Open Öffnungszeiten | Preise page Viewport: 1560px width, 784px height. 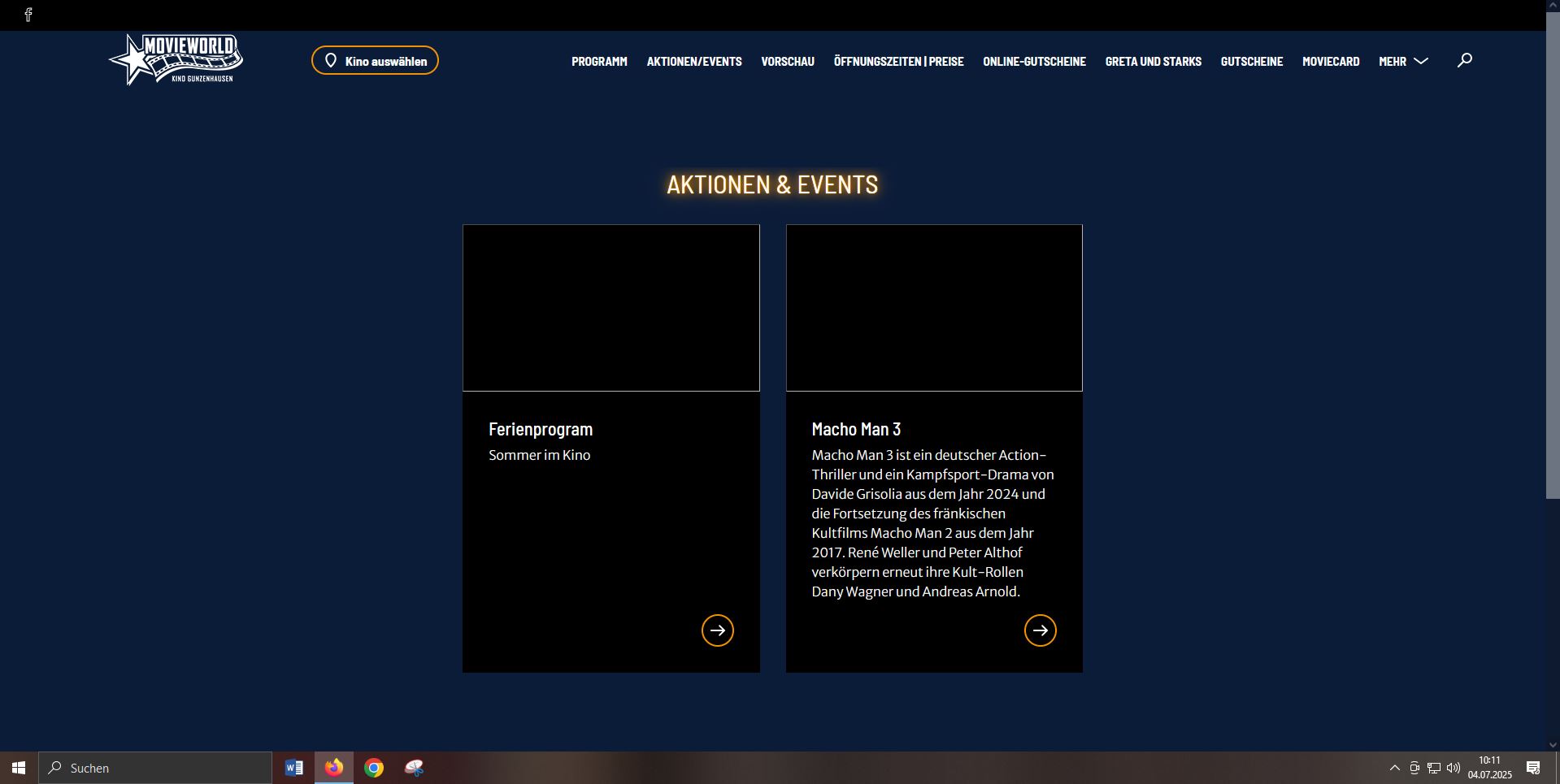[898, 62]
